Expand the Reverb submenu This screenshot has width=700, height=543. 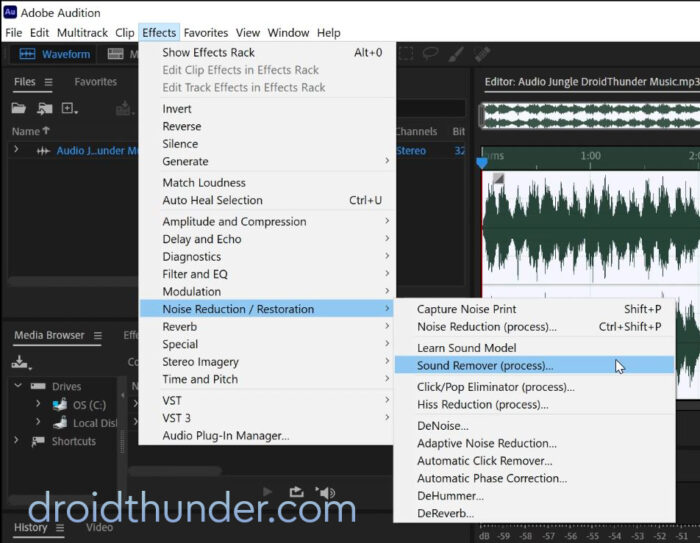[x=267, y=327]
